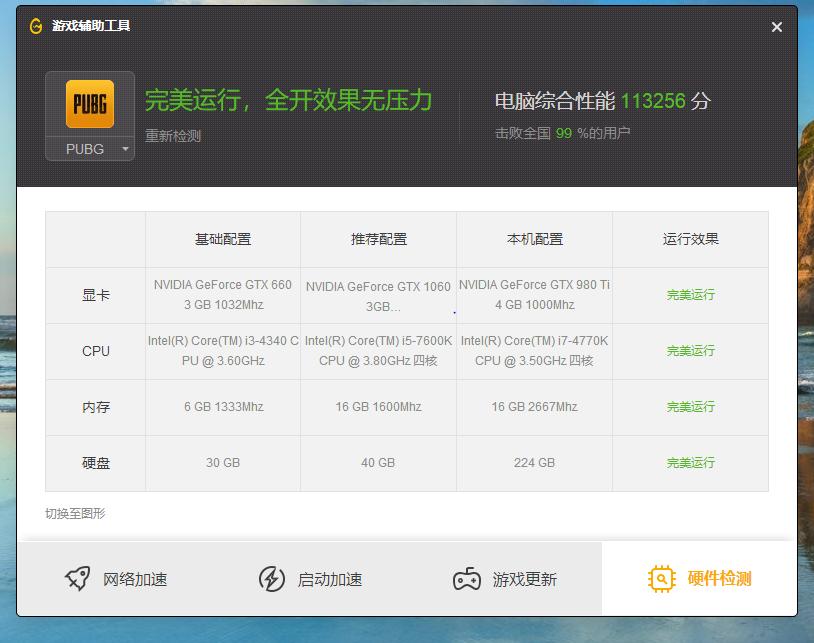
Task: Click the NVIDIA GeForce GTX 980 Ti cell
Action: pos(534,295)
